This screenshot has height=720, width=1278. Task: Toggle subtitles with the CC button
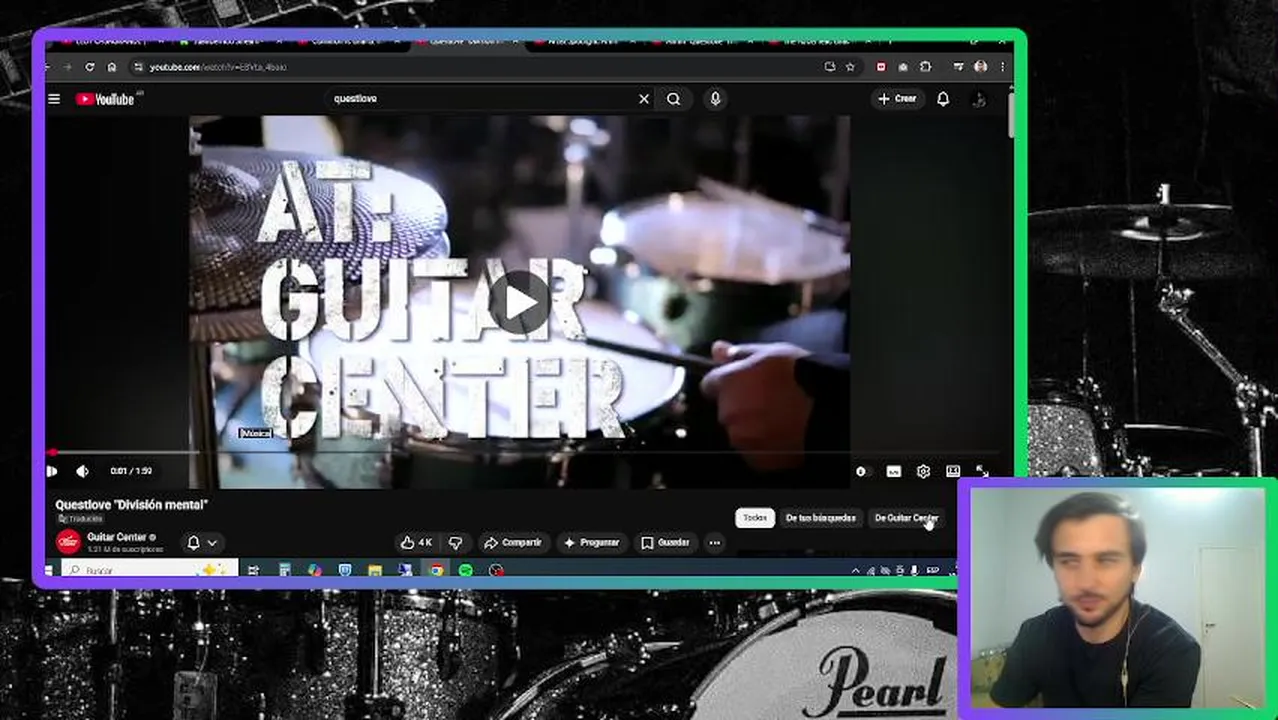click(x=894, y=471)
